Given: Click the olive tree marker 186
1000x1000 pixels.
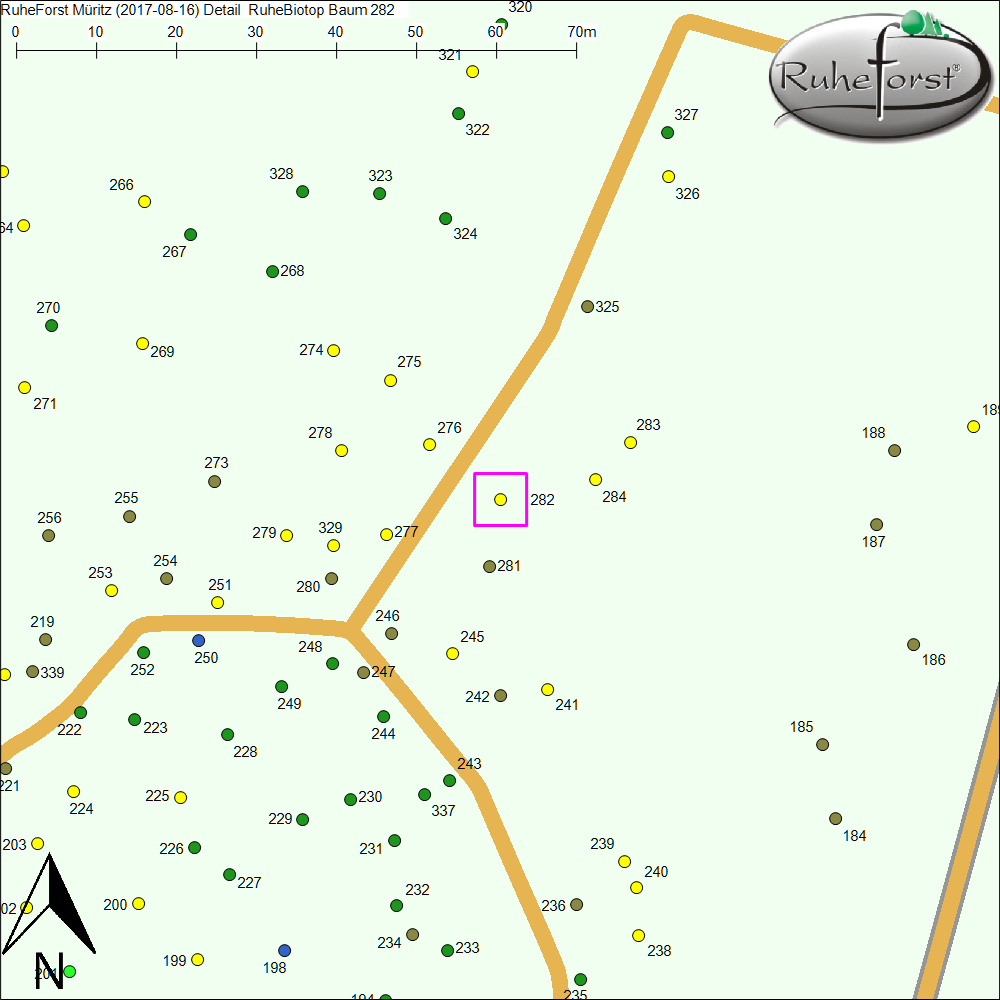Looking at the screenshot, I should [913, 644].
